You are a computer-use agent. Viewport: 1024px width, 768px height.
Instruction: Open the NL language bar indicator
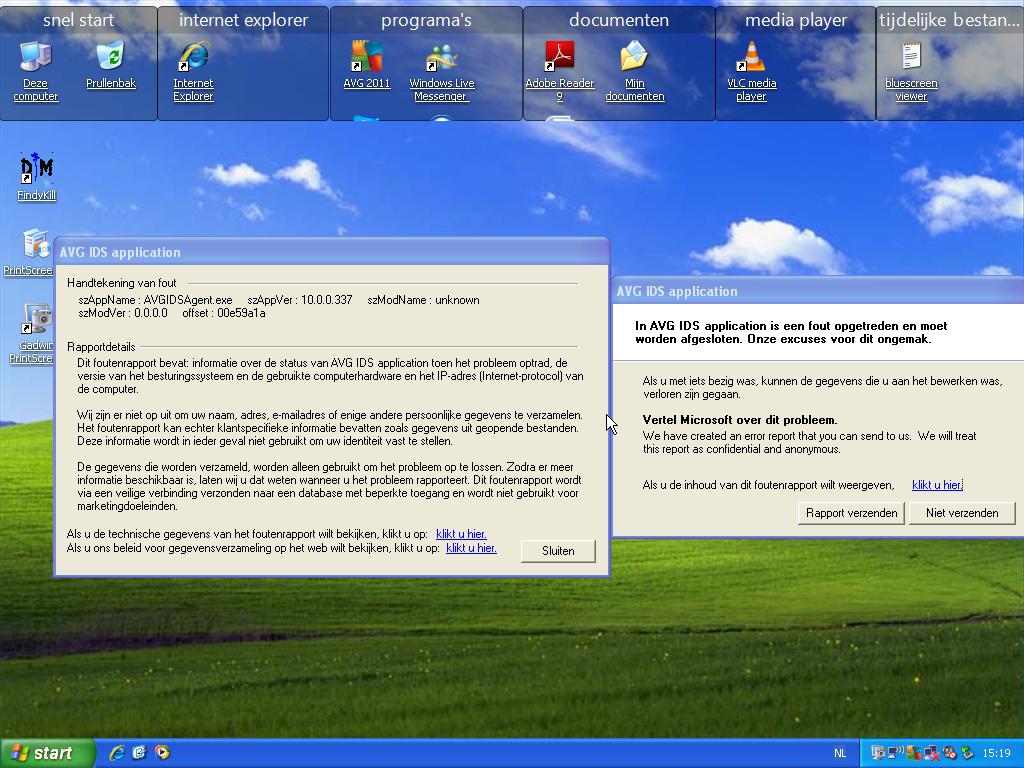coord(840,753)
